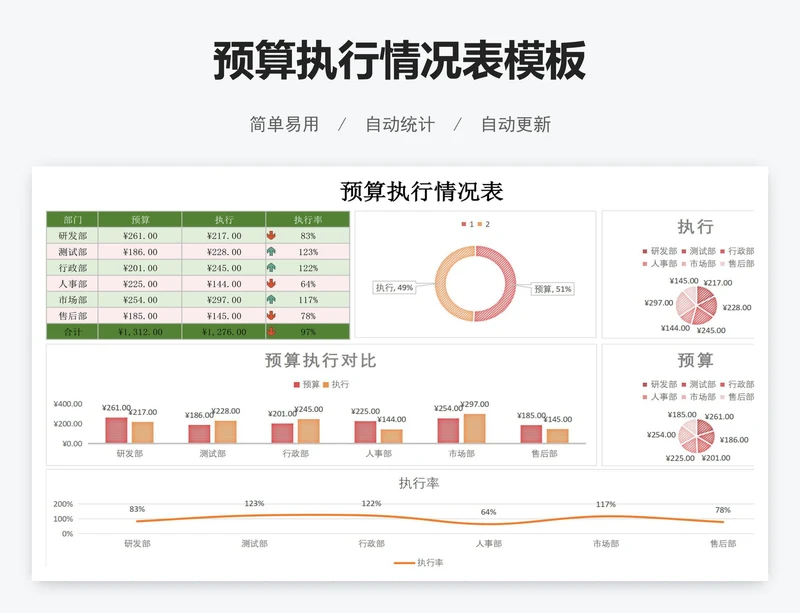Click the green up arrow in 测试部 table row
This screenshot has width=800, height=613.
[x=271, y=251]
